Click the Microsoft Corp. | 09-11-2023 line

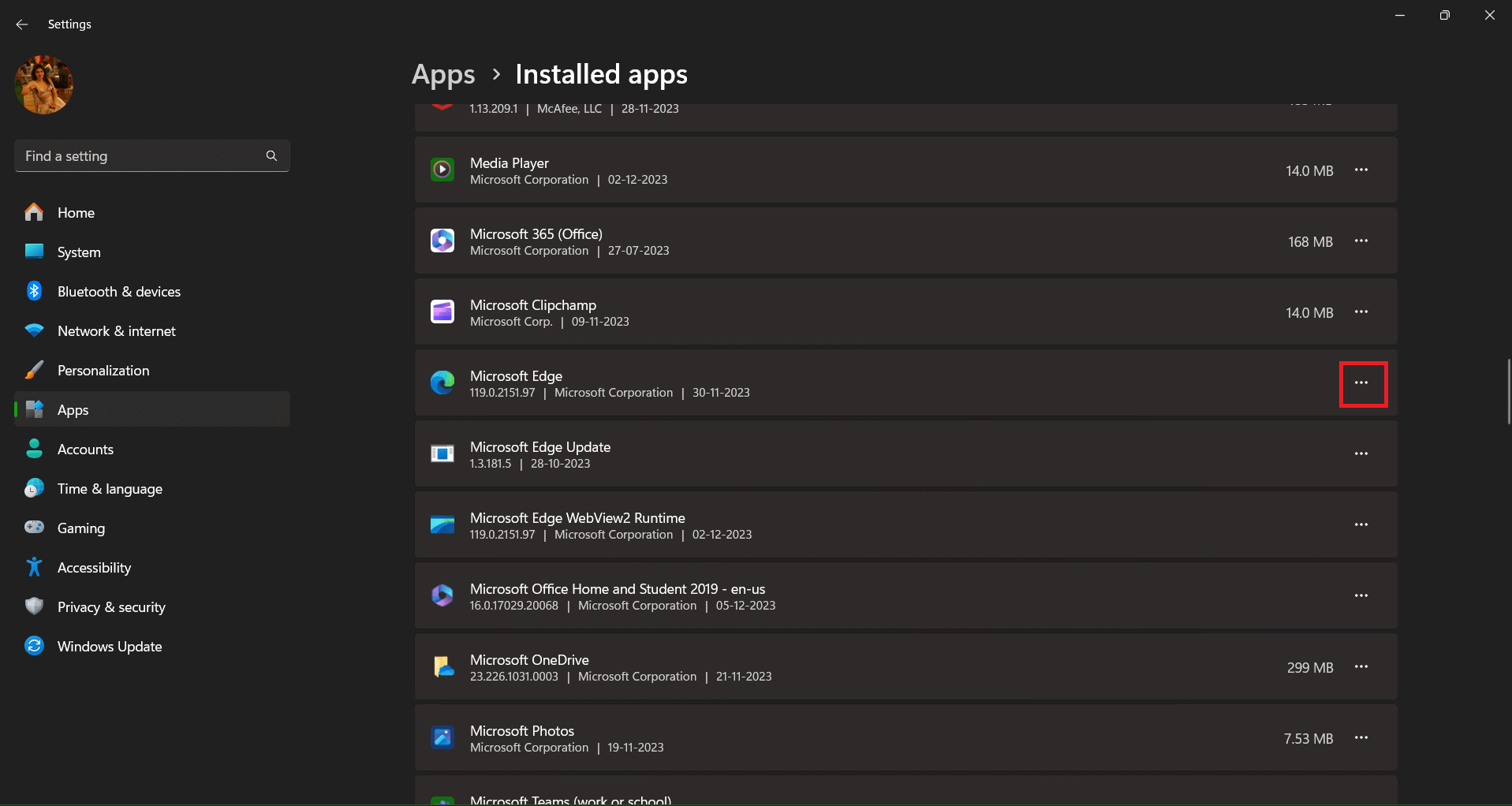tap(550, 322)
